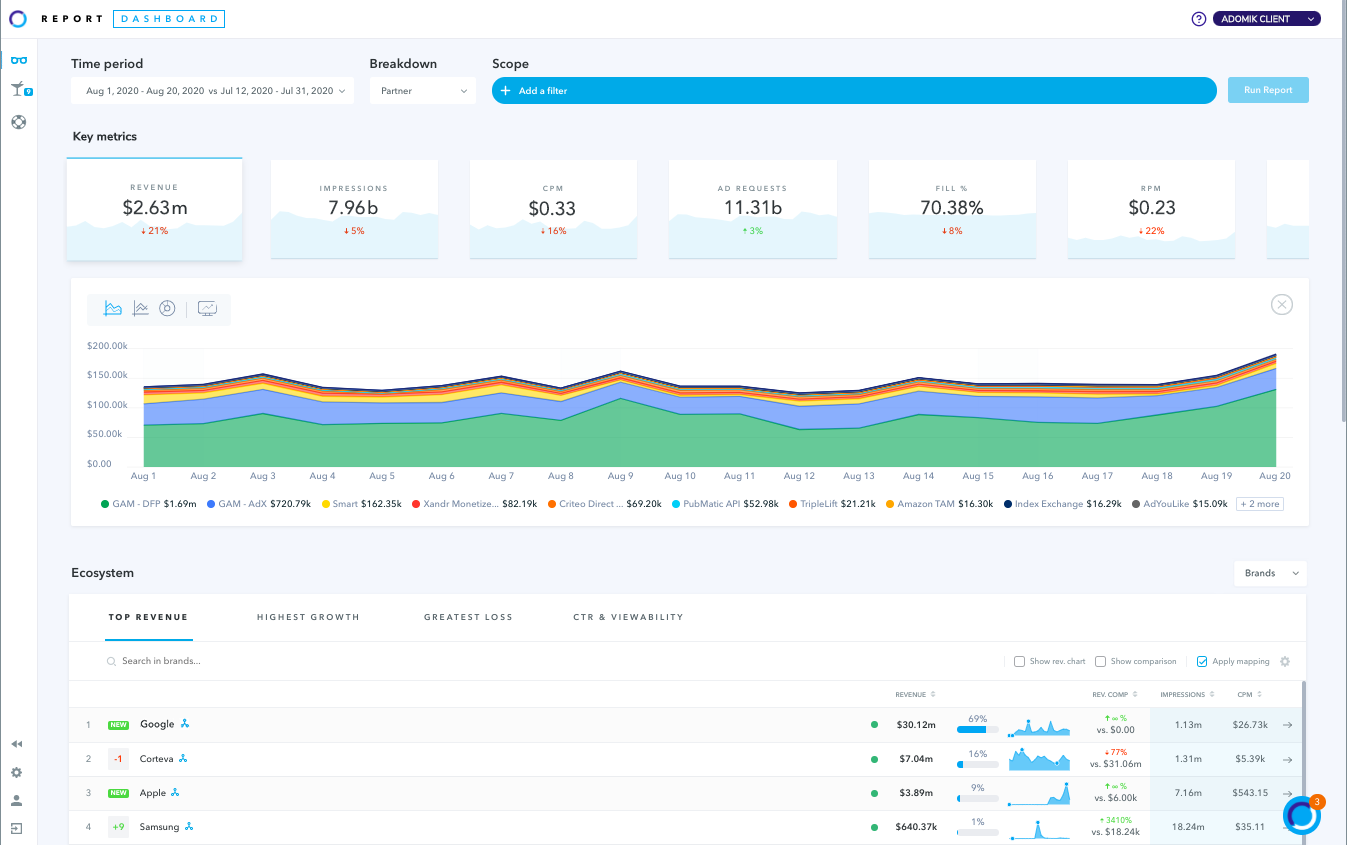Open Corteva row details arrow
This screenshot has height=845, width=1347.
[1288, 759]
